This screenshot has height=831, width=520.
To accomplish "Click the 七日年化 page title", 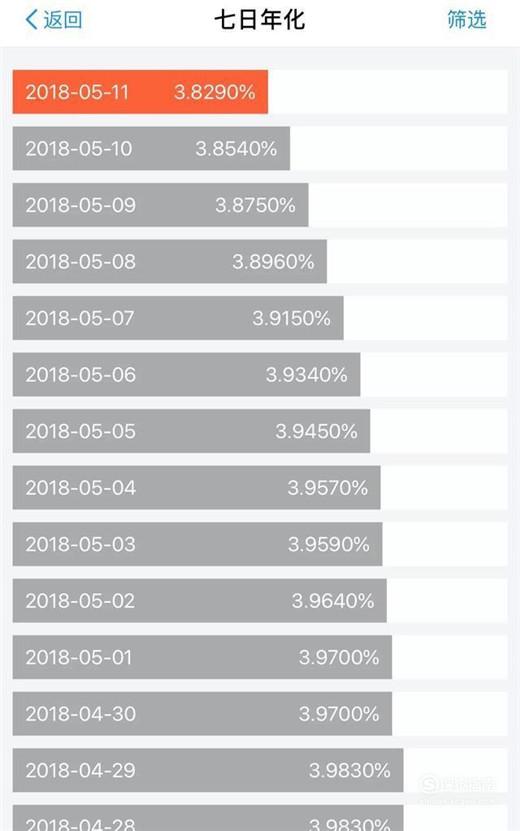I will coord(259,20).
